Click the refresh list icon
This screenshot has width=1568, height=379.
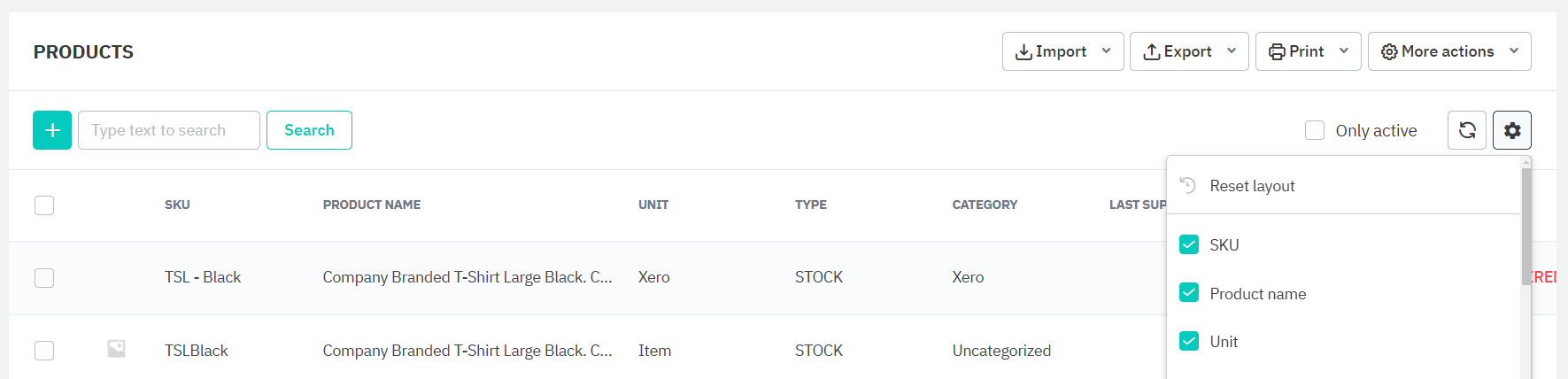point(1467,130)
